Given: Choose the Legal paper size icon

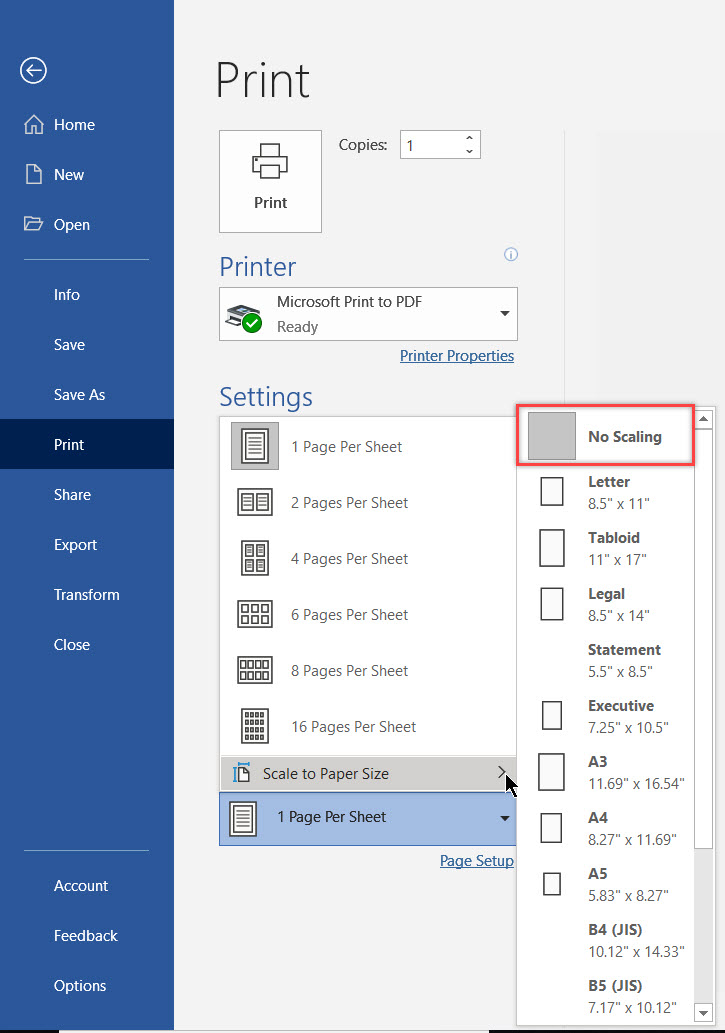Looking at the screenshot, I should click(x=552, y=604).
